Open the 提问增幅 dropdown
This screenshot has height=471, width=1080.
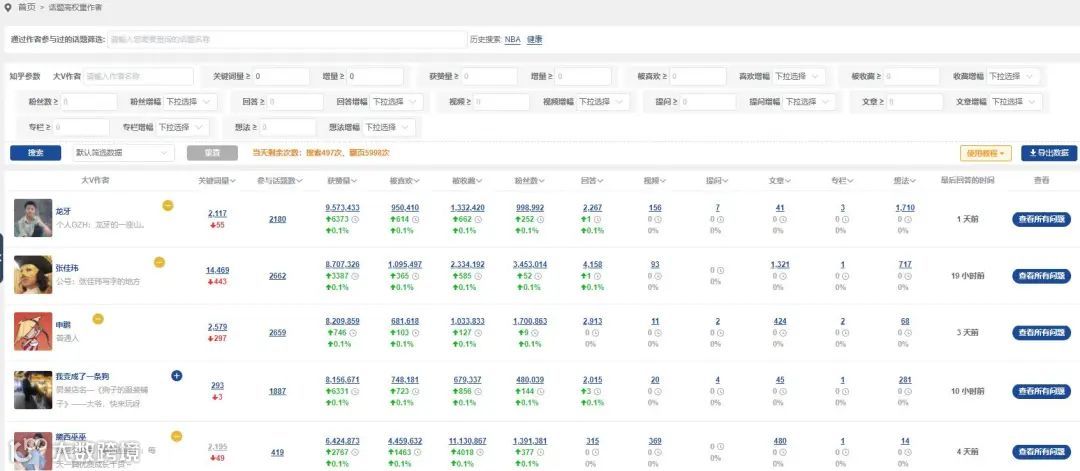click(x=809, y=102)
